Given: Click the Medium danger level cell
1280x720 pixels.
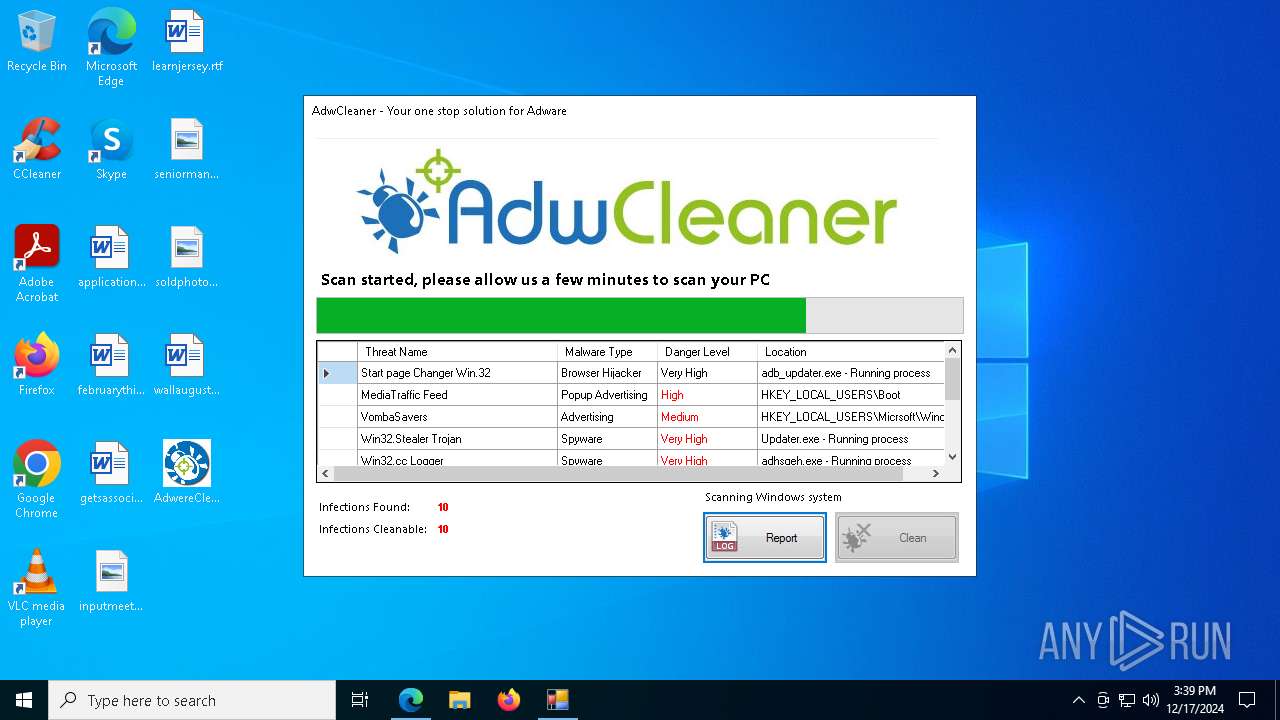Looking at the screenshot, I should tap(707, 417).
